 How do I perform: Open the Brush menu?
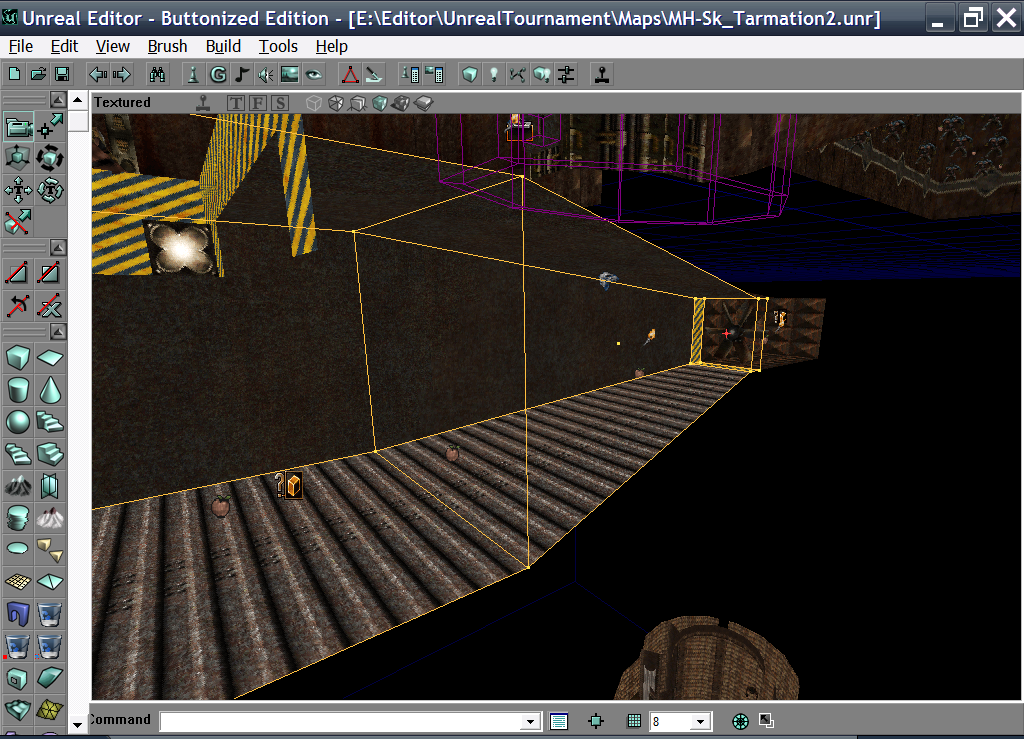(x=166, y=46)
